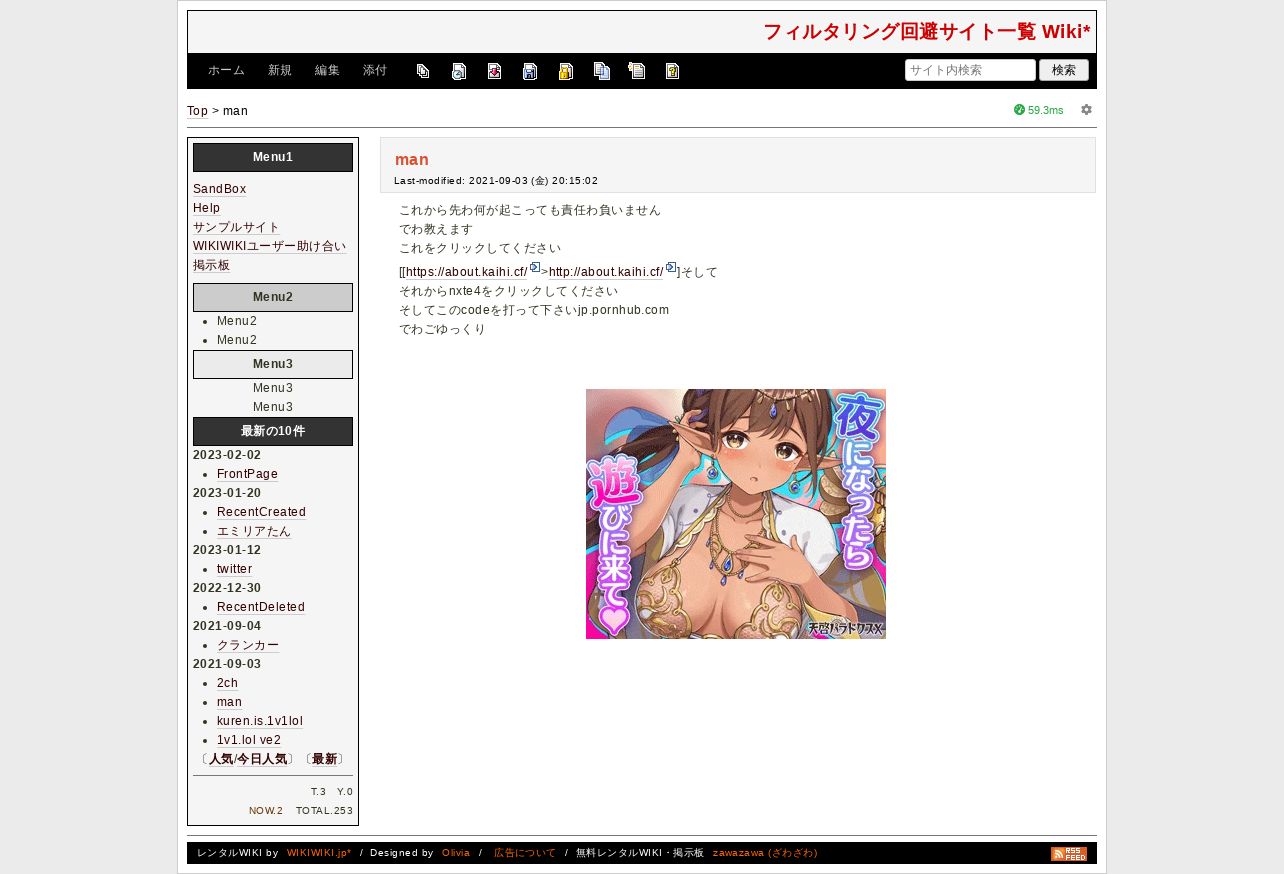The image size is (1284, 874).
Task: Click the 検索 search button
Action: (x=1064, y=70)
